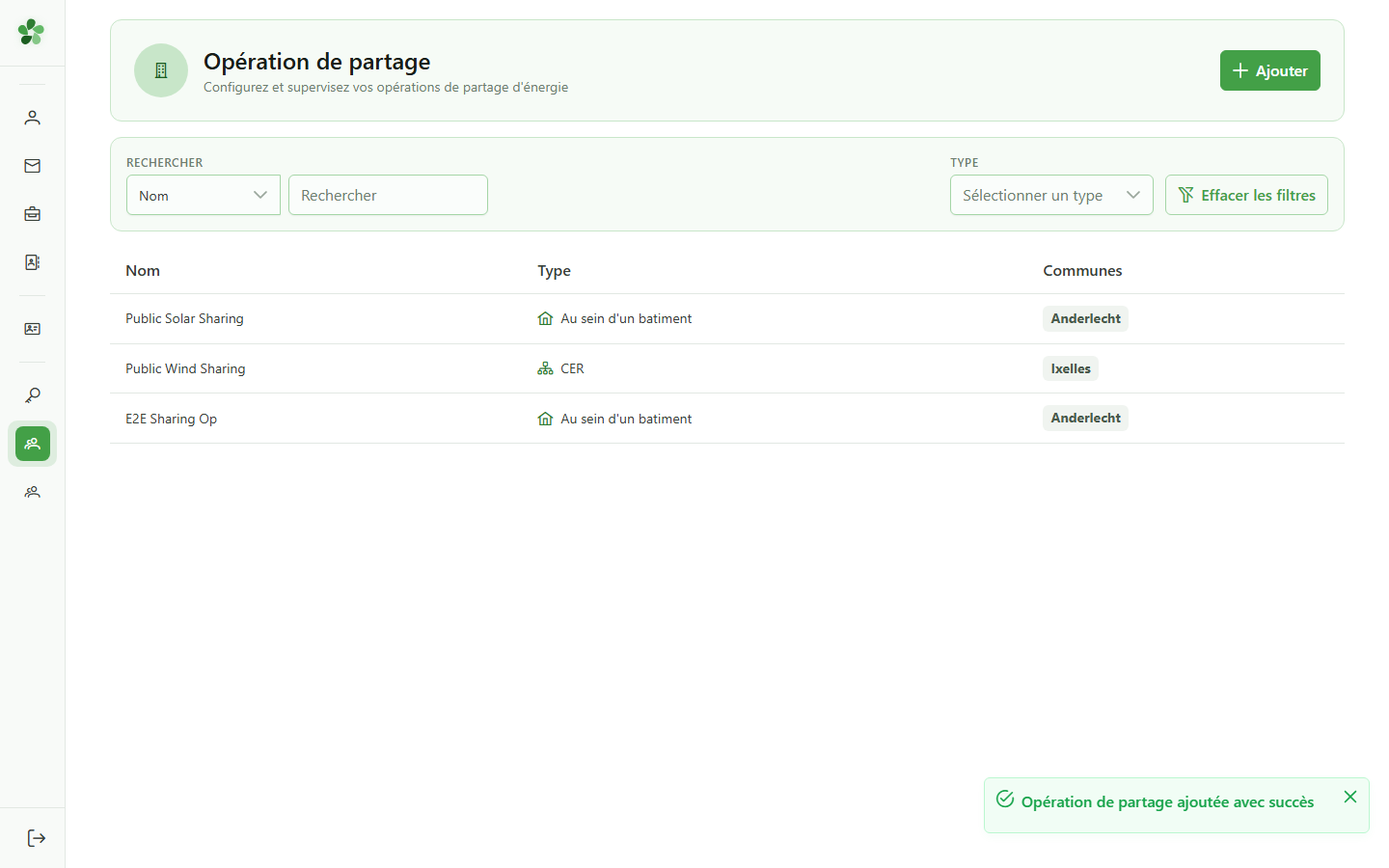
Task: Click the house icon in Public Solar Sharing row
Action: tap(545, 318)
